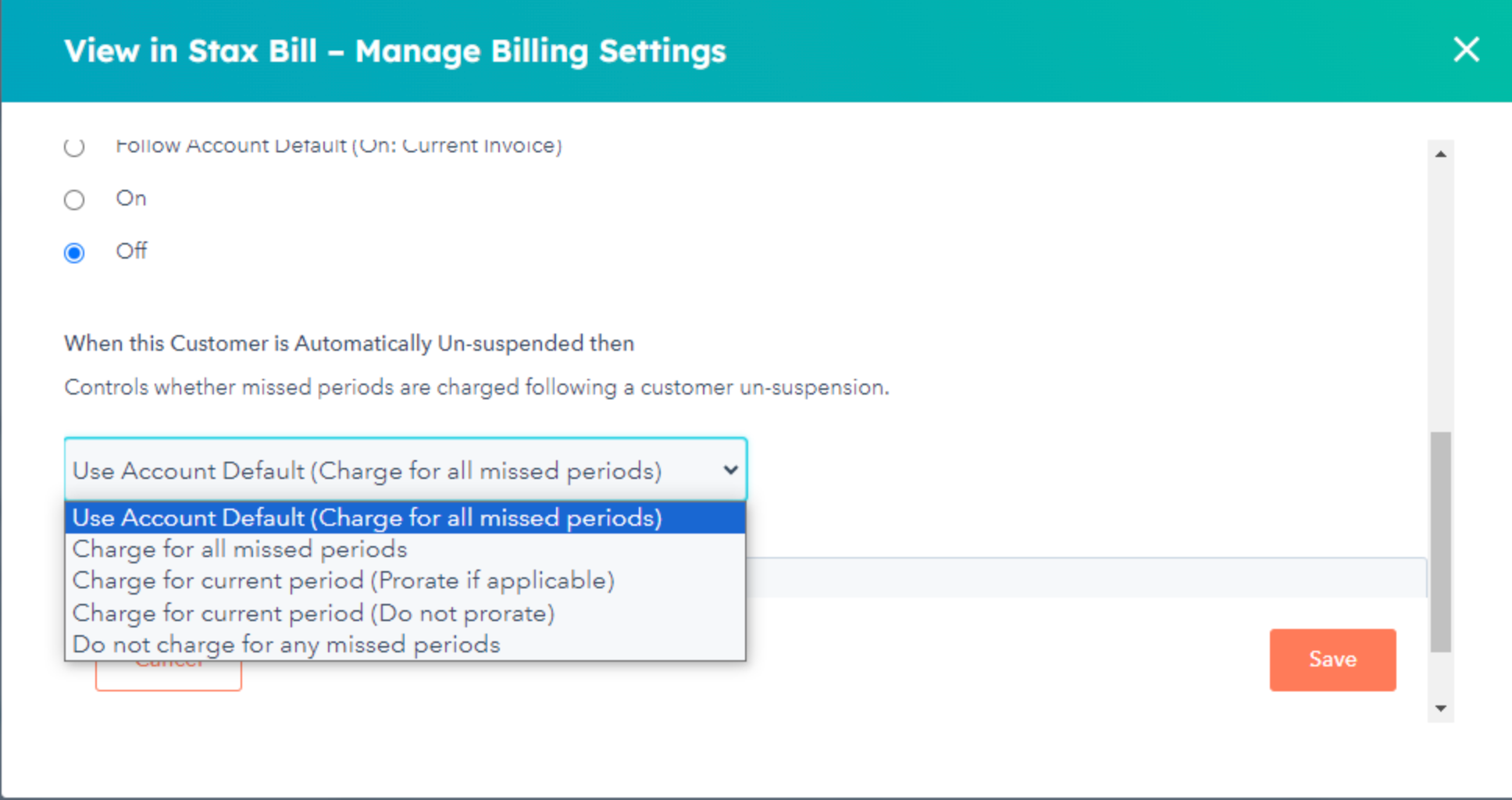Choose Do not charge for any missed periods
This screenshot has height=800, width=1512.
click(405, 645)
